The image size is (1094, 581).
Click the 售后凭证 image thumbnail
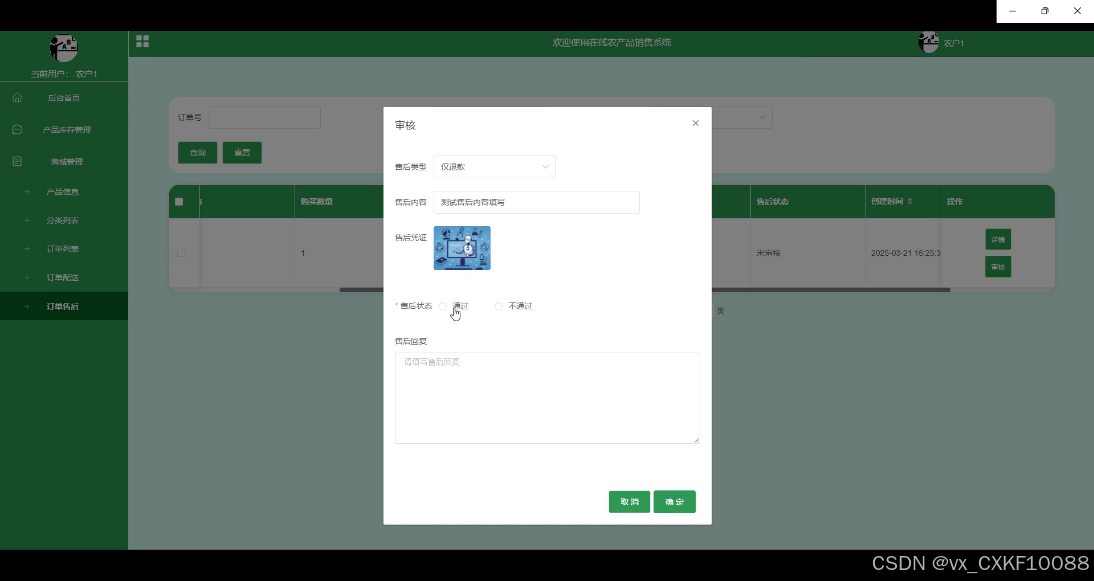(462, 248)
